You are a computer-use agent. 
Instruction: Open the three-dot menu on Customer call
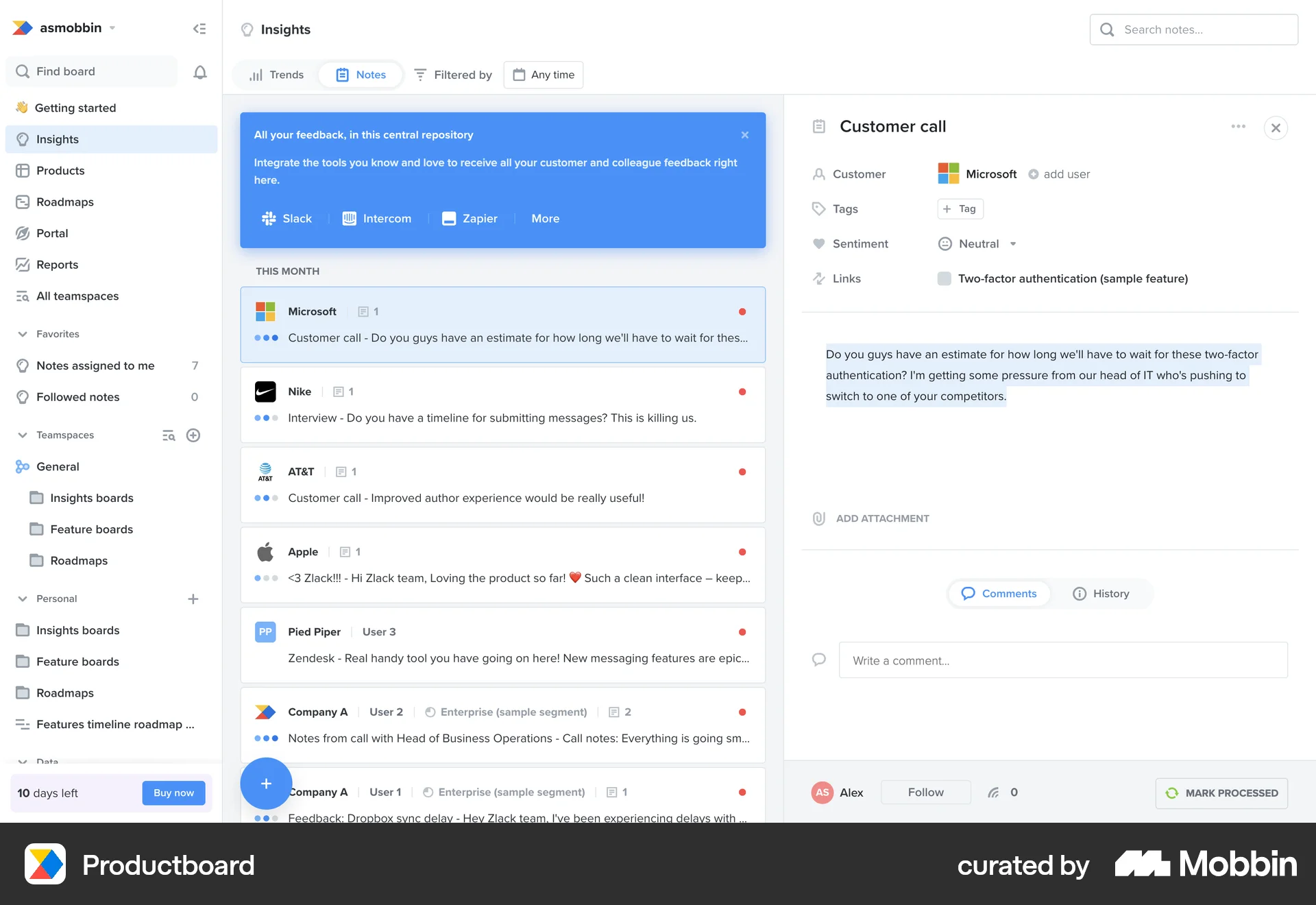[x=1238, y=127]
